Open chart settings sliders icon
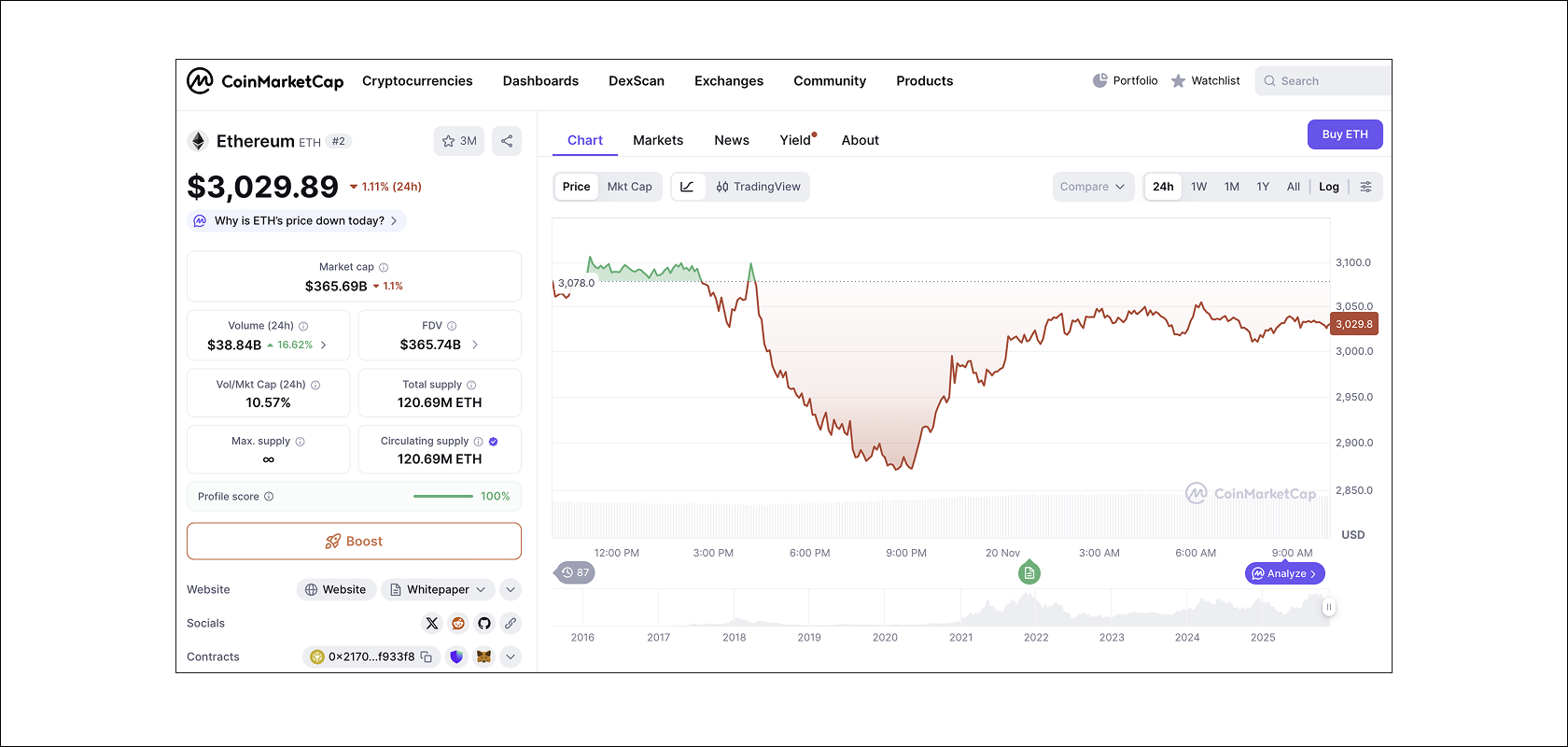Viewport: 1568px width, 747px height. (1365, 187)
